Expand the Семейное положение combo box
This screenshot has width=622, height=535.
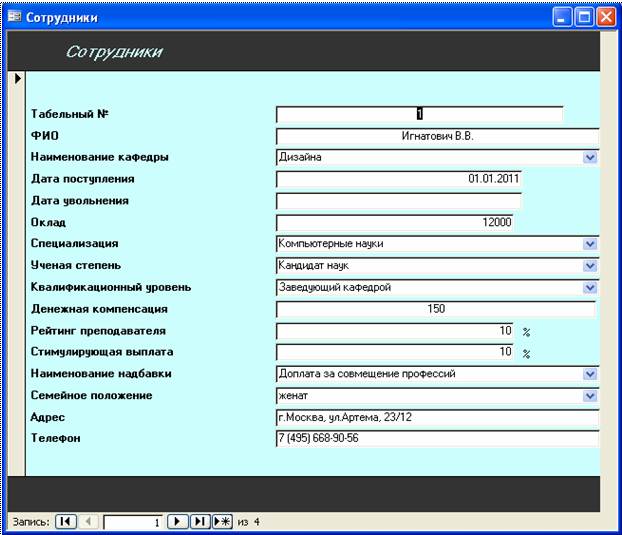coord(590,396)
